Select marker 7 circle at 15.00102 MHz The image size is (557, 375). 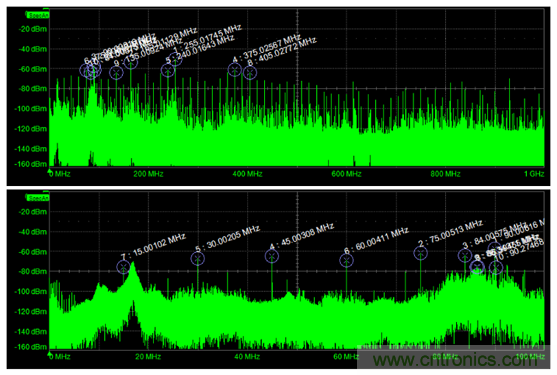pos(123,267)
